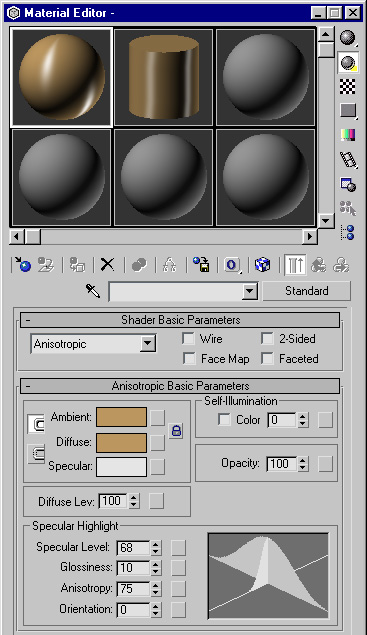Image resolution: width=367 pixels, height=635 pixels.
Task: Open the material name dropdown arrow
Action: (250, 291)
